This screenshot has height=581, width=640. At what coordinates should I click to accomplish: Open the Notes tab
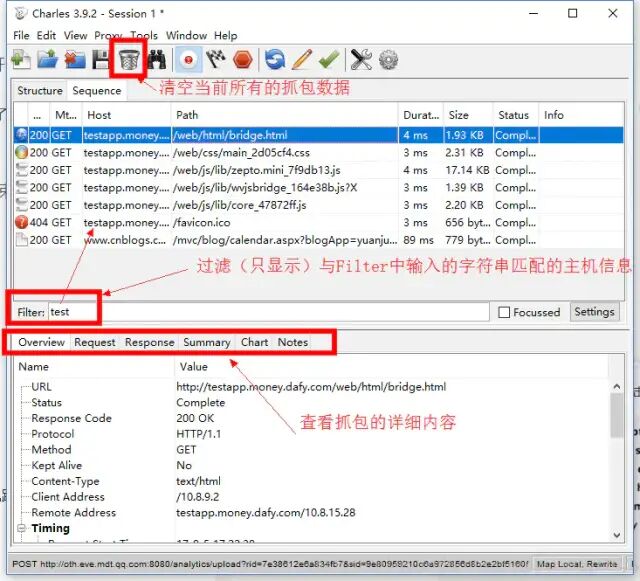[x=293, y=342]
